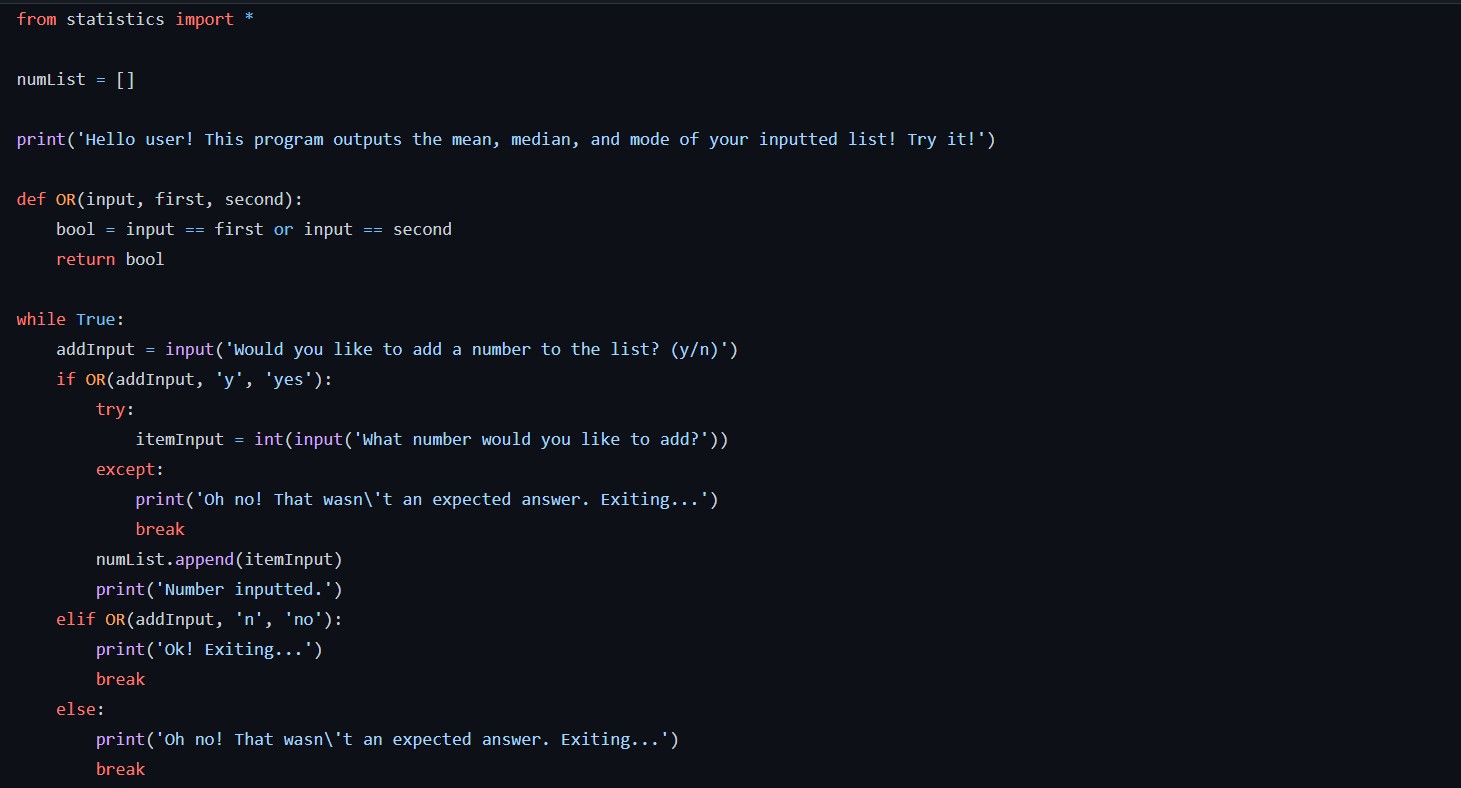The height and width of the screenshot is (788, 1461).
Task: Click the 'return bool' statement
Action: pyautogui.click(x=110, y=259)
